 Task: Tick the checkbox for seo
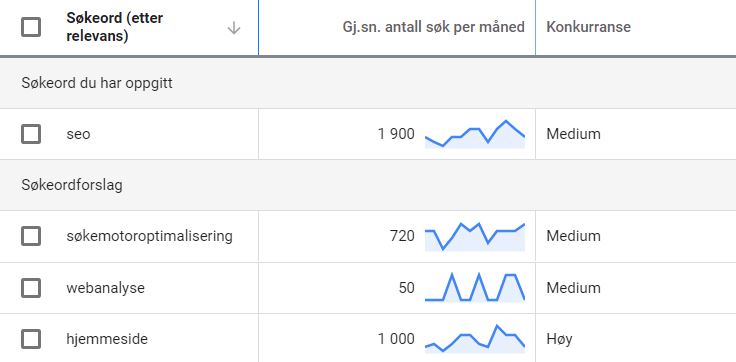31,134
